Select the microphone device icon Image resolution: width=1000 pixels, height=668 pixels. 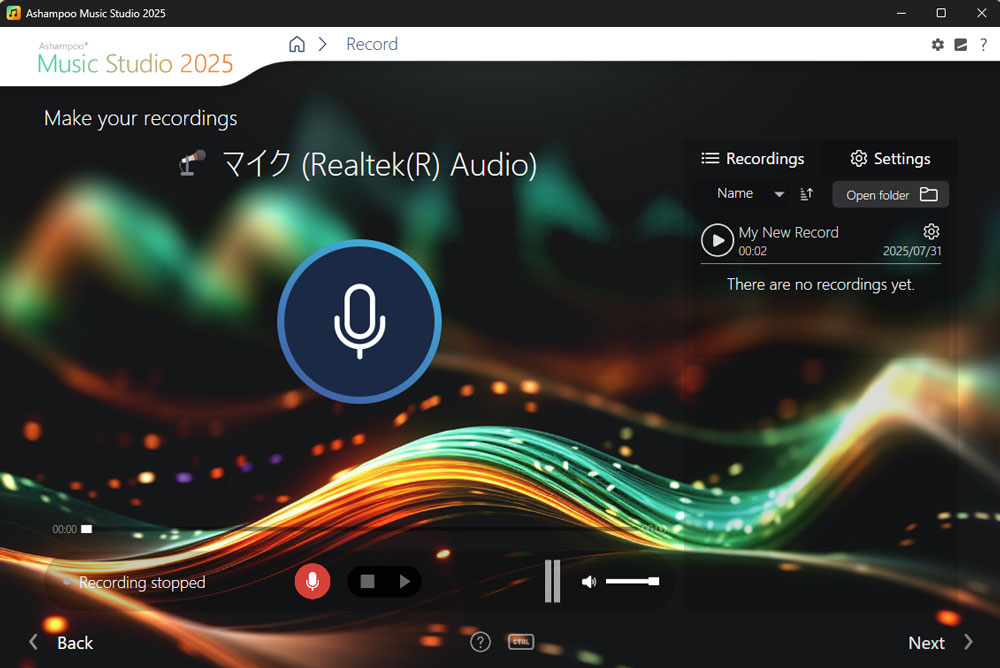click(192, 163)
